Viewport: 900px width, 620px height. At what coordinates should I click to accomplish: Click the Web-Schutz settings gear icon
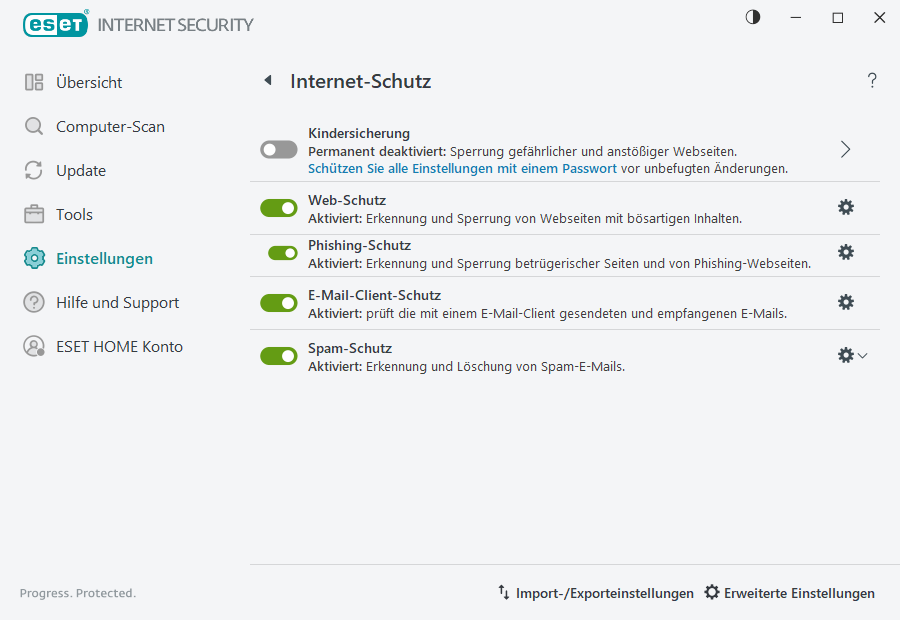(846, 207)
